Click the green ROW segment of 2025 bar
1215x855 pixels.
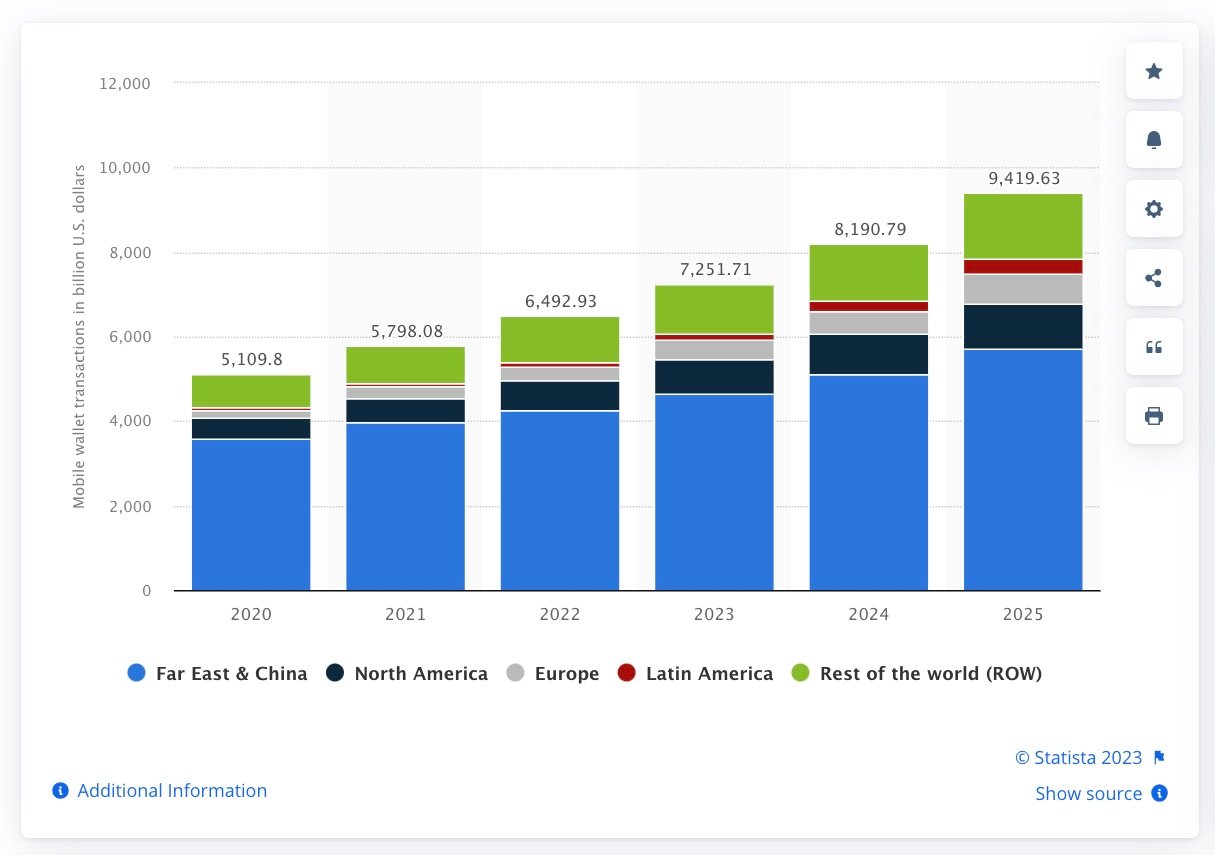(1023, 226)
